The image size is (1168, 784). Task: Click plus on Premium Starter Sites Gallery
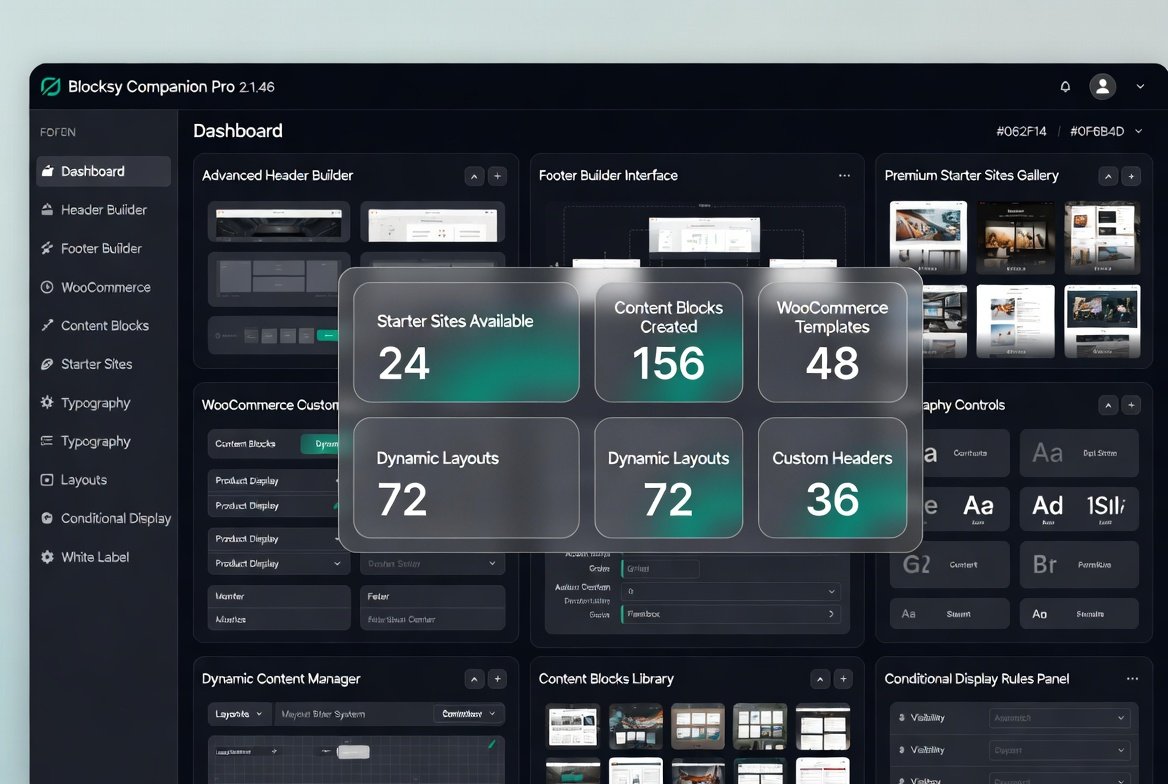(1131, 177)
